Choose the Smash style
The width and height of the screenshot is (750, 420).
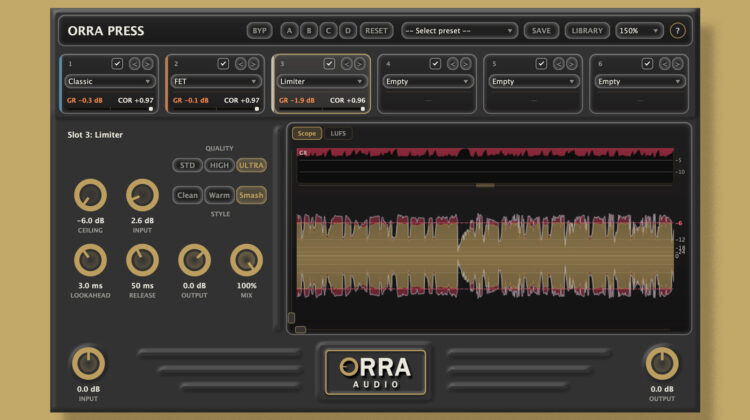click(251, 195)
